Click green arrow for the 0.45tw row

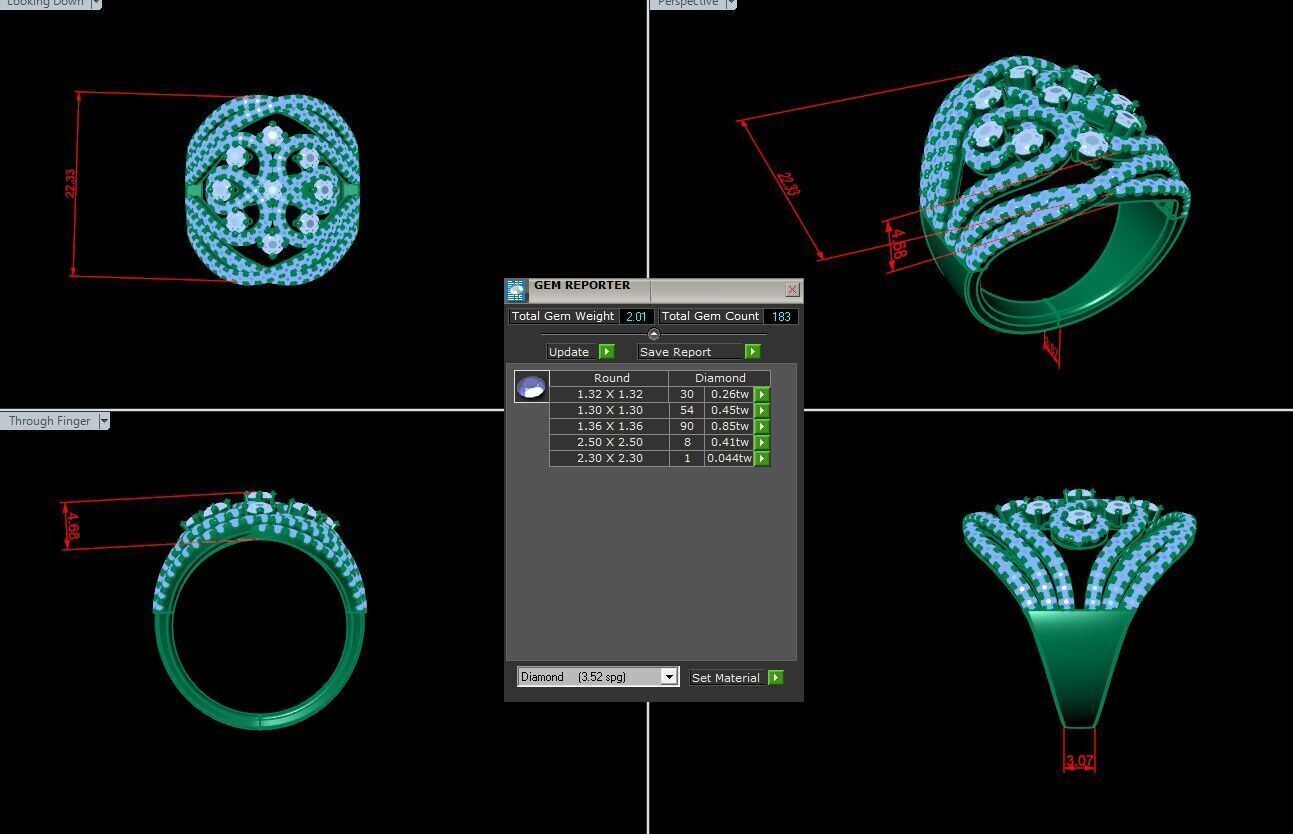click(762, 411)
